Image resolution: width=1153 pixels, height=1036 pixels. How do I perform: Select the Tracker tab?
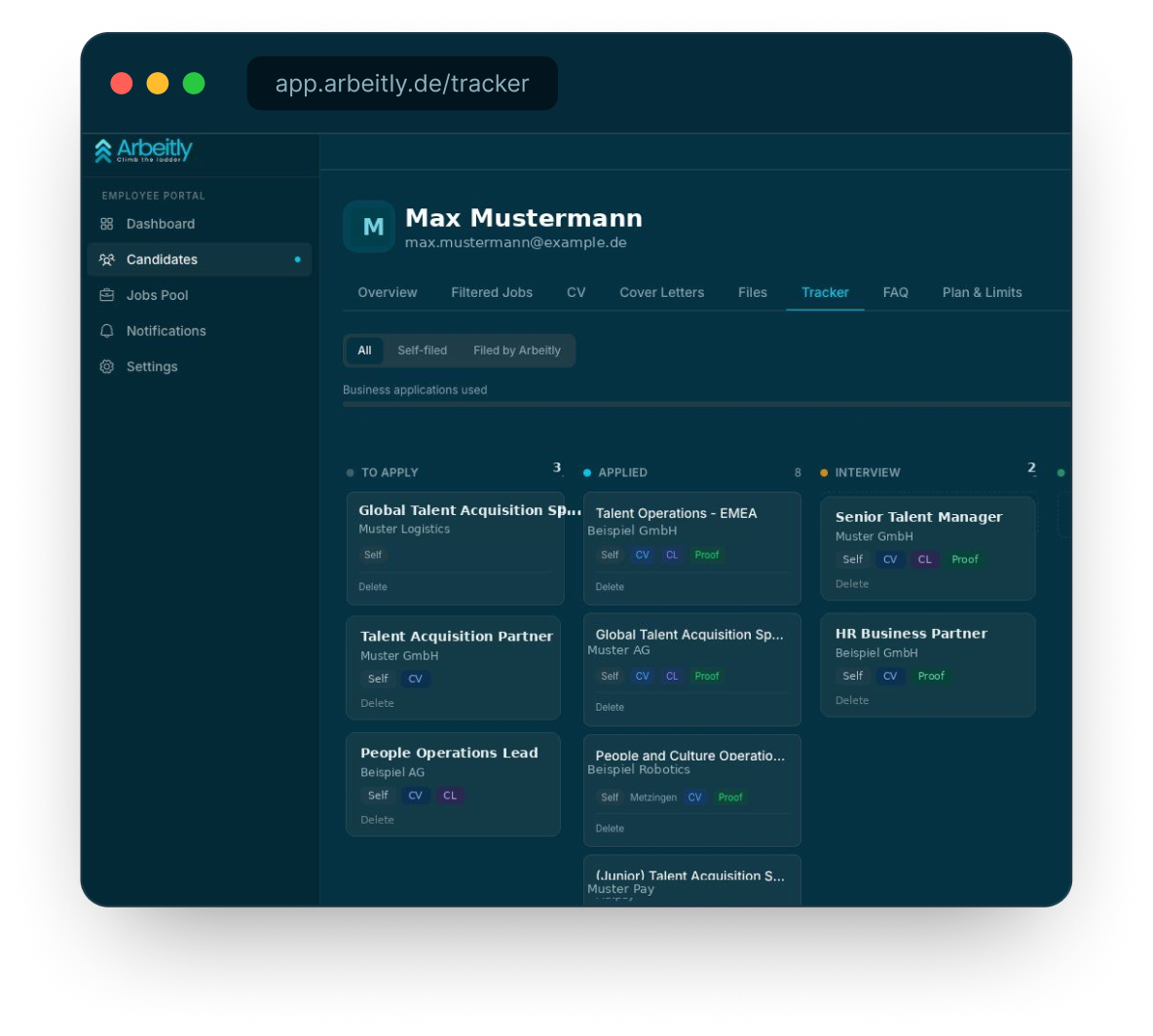coord(825,292)
